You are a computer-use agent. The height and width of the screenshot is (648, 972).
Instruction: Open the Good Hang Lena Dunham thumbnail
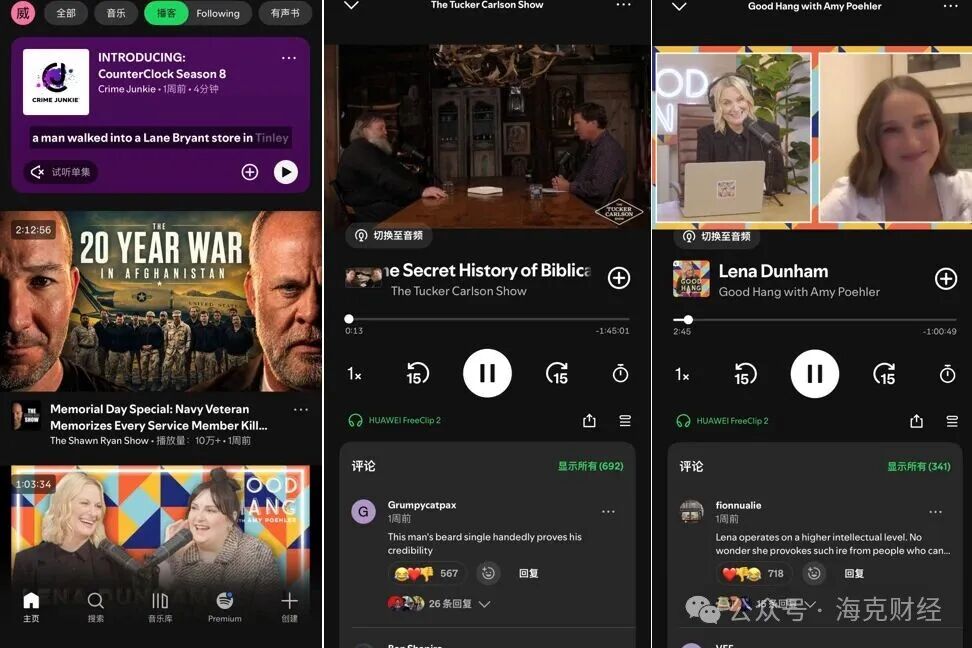161,527
